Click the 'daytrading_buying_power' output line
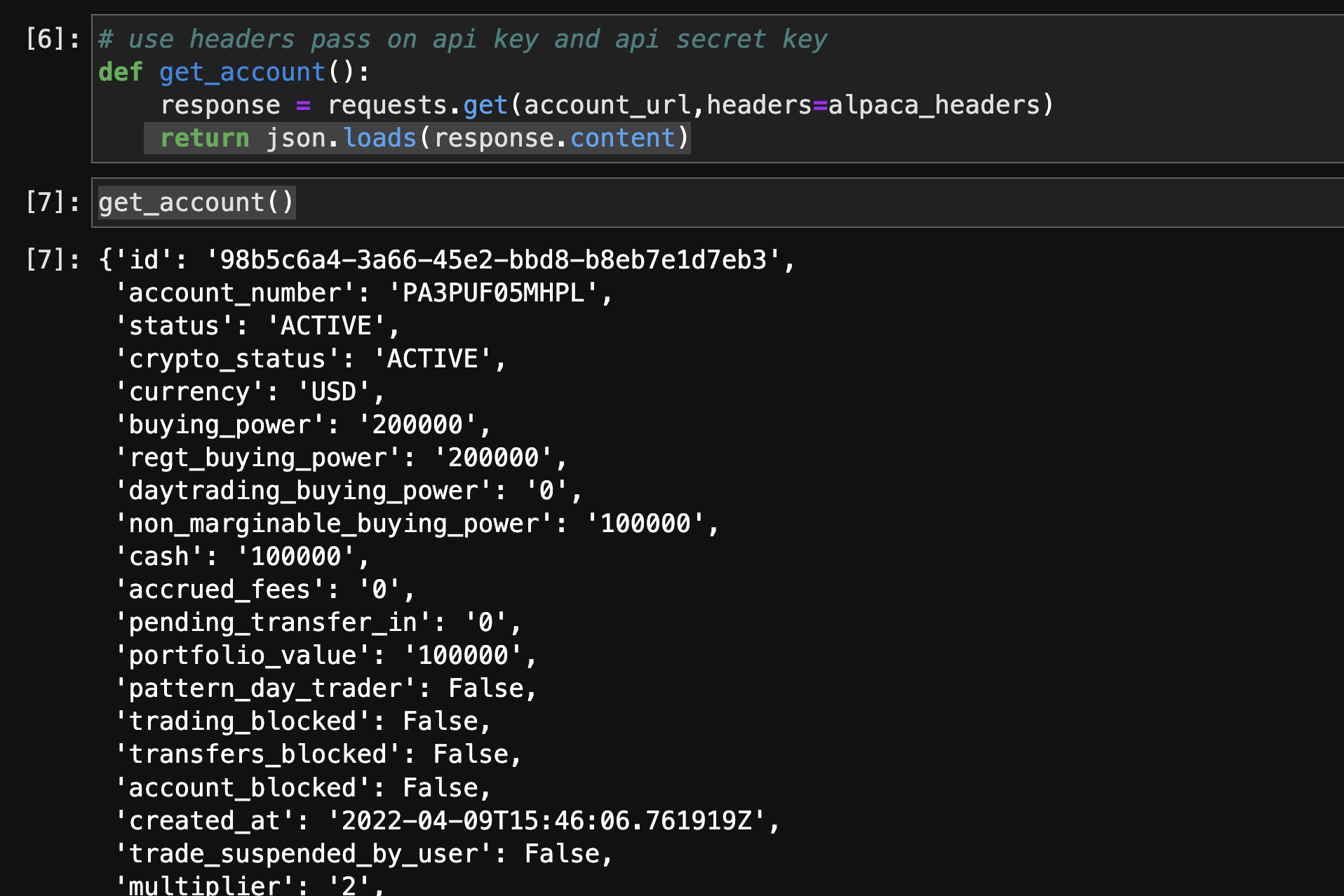1344x896 pixels. (x=349, y=491)
